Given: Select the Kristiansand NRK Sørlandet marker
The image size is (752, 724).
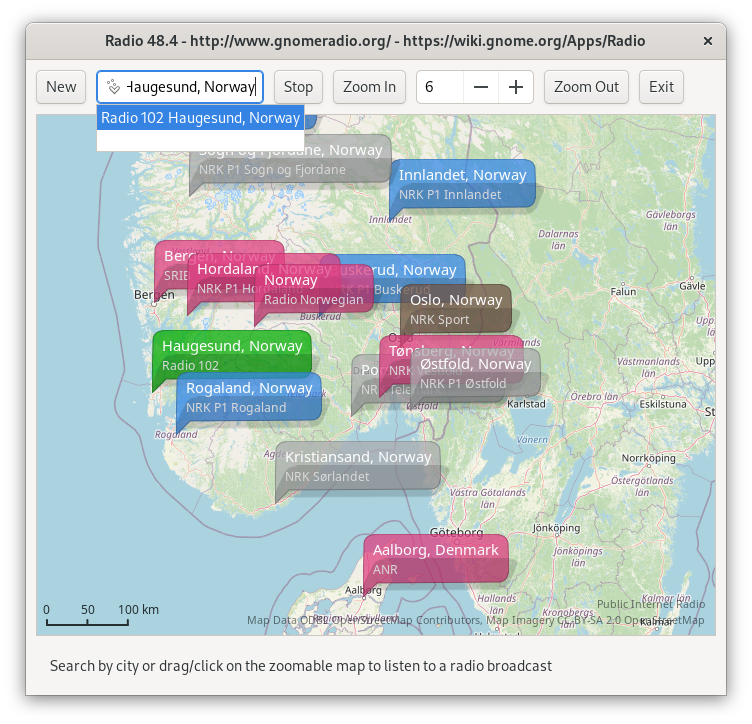Looking at the screenshot, I should pyautogui.click(x=358, y=467).
